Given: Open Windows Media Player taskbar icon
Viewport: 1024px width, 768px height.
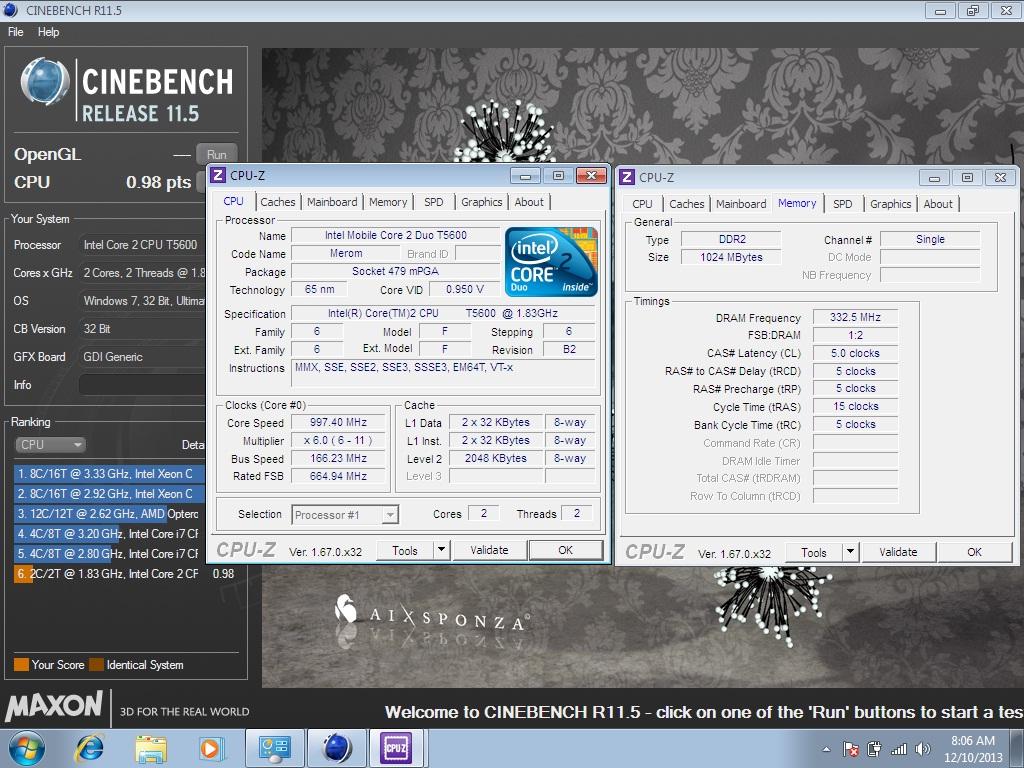Looking at the screenshot, I should [x=211, y=748].
